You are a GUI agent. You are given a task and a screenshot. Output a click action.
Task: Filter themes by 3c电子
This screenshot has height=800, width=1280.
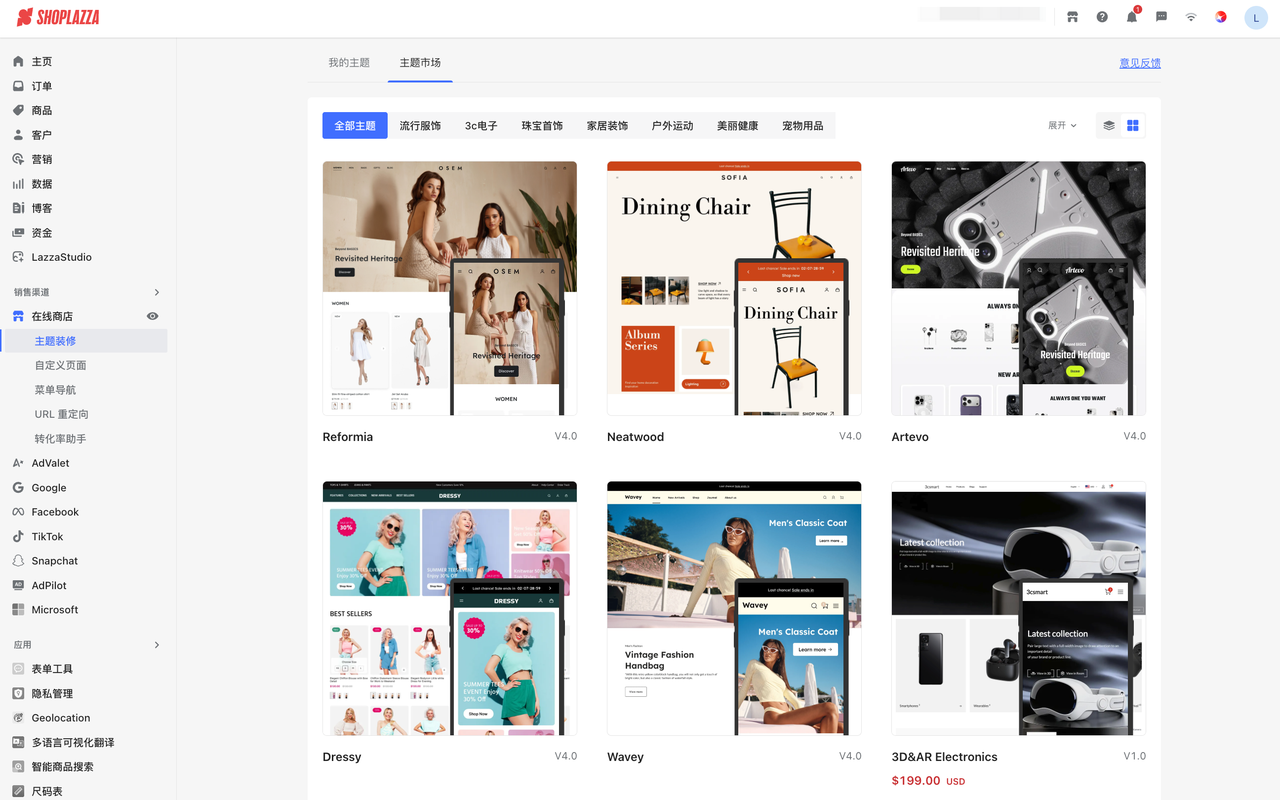[x=481, y=126]
